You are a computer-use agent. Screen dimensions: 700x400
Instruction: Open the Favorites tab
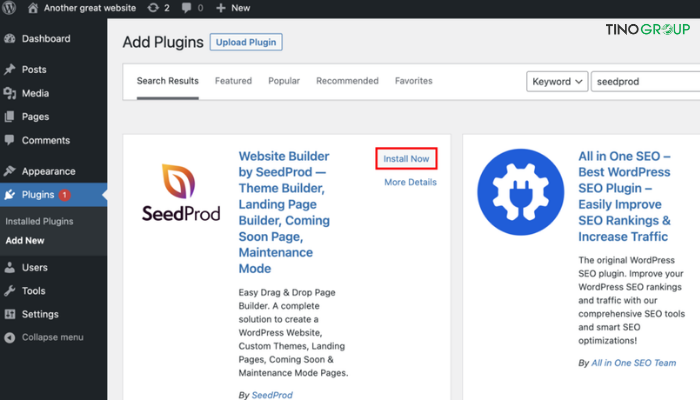pyautogui.click(x=413, y=81)
